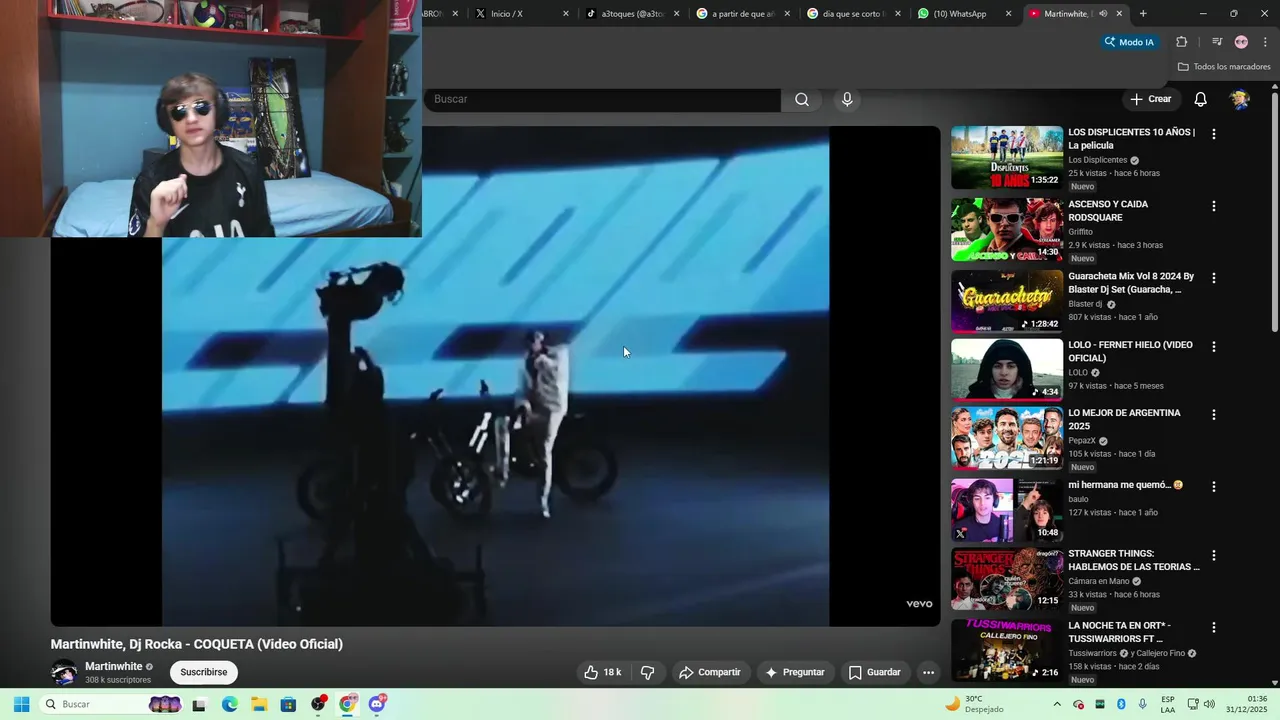Open the YouTube account avatar menu
The image size is (1280, 720).
[x=1240, y=99]
